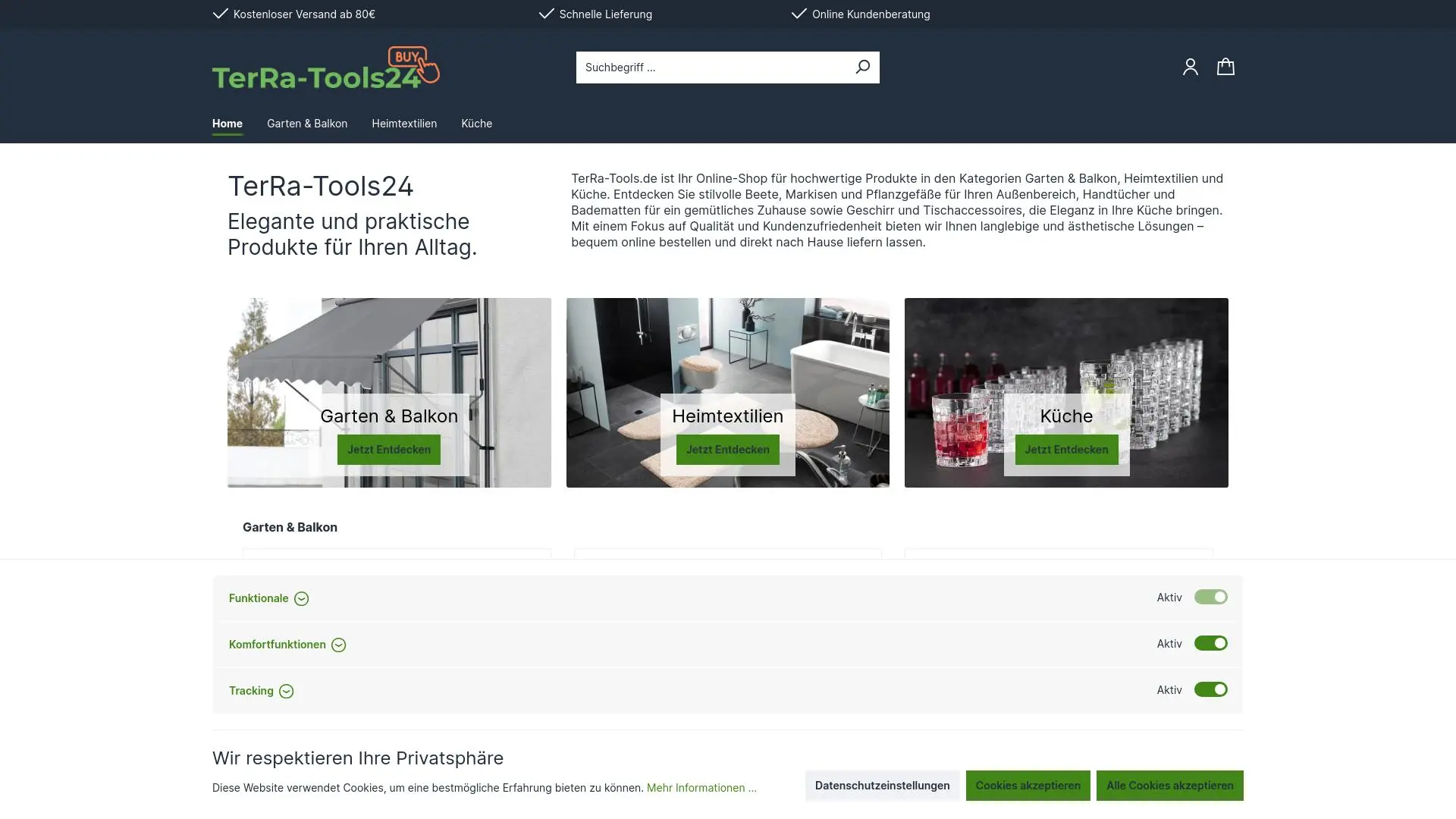
Task: Turn off the Tracking cookies switch
Action: click(x=1210, y=689)
